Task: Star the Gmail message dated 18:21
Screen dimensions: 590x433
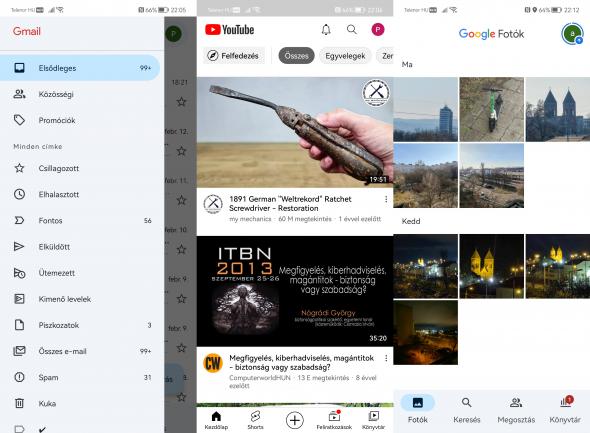Action: pyautogui.click(x=181, y=102)
